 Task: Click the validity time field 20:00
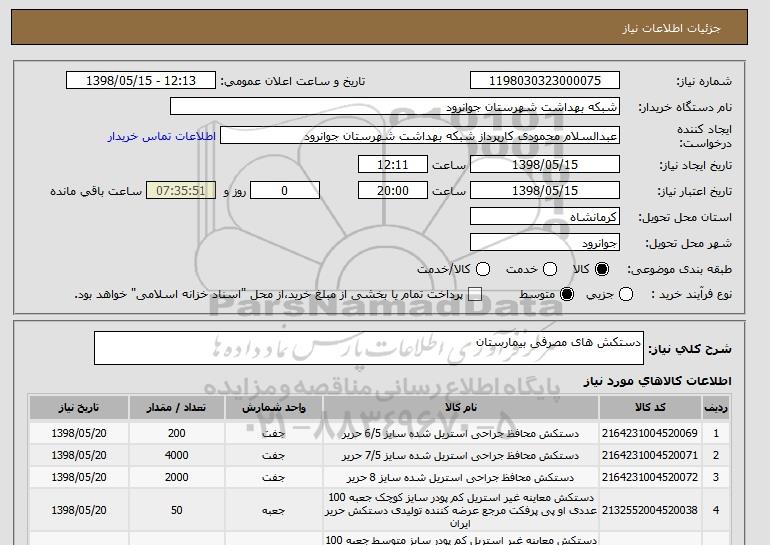[x=393, y=191]
